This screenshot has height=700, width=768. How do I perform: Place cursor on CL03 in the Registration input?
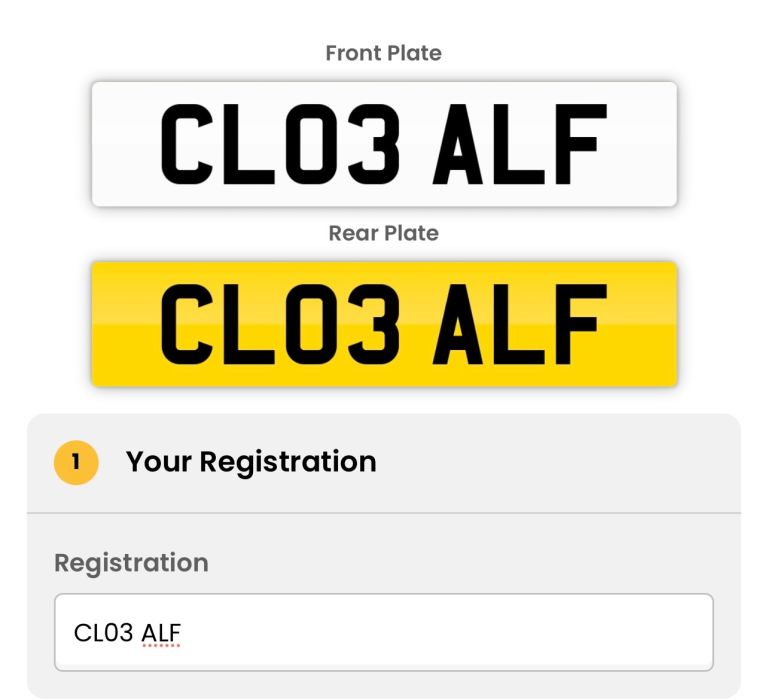(105, 632)
